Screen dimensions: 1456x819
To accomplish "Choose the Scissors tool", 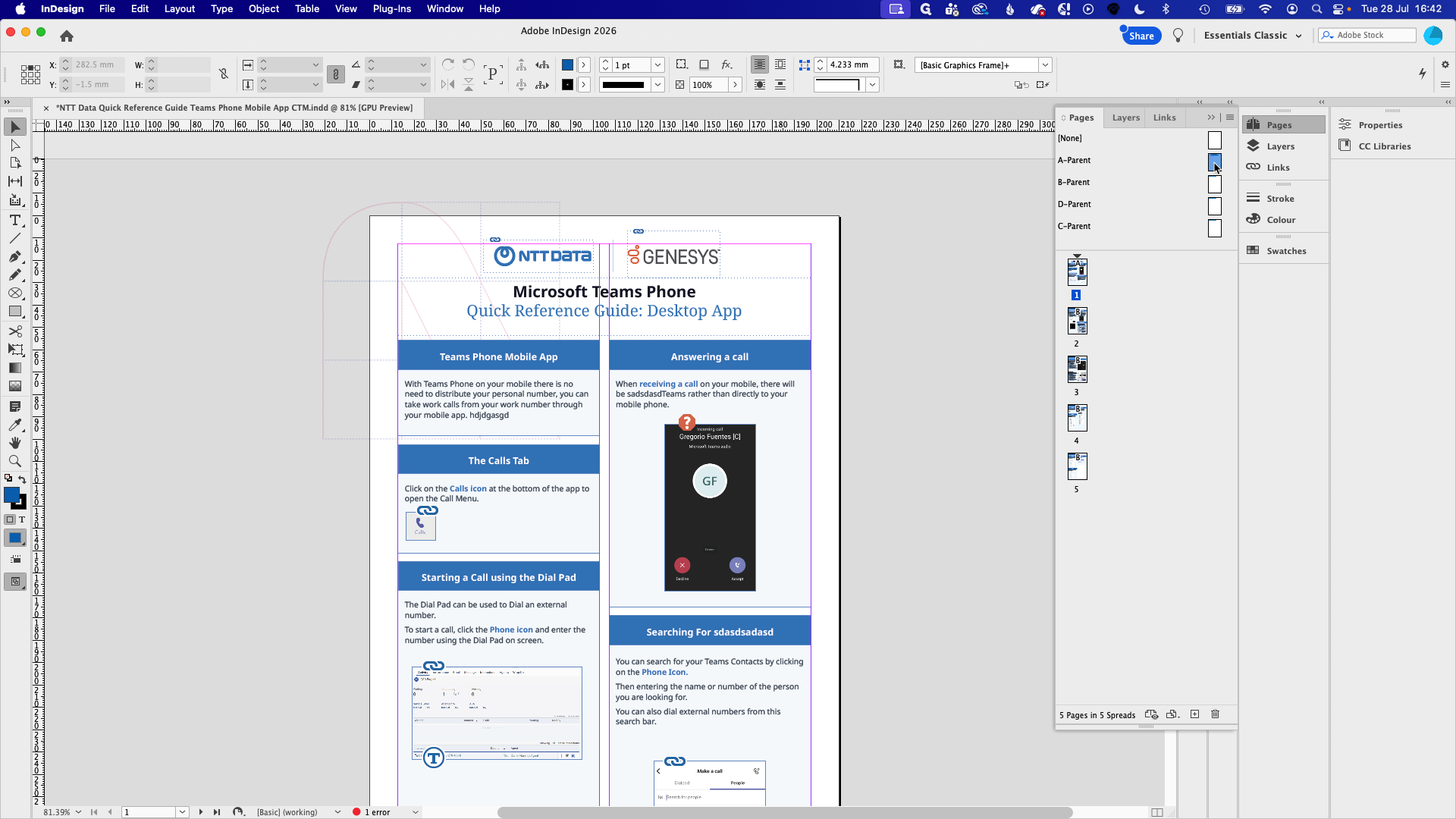I will 14,331.
